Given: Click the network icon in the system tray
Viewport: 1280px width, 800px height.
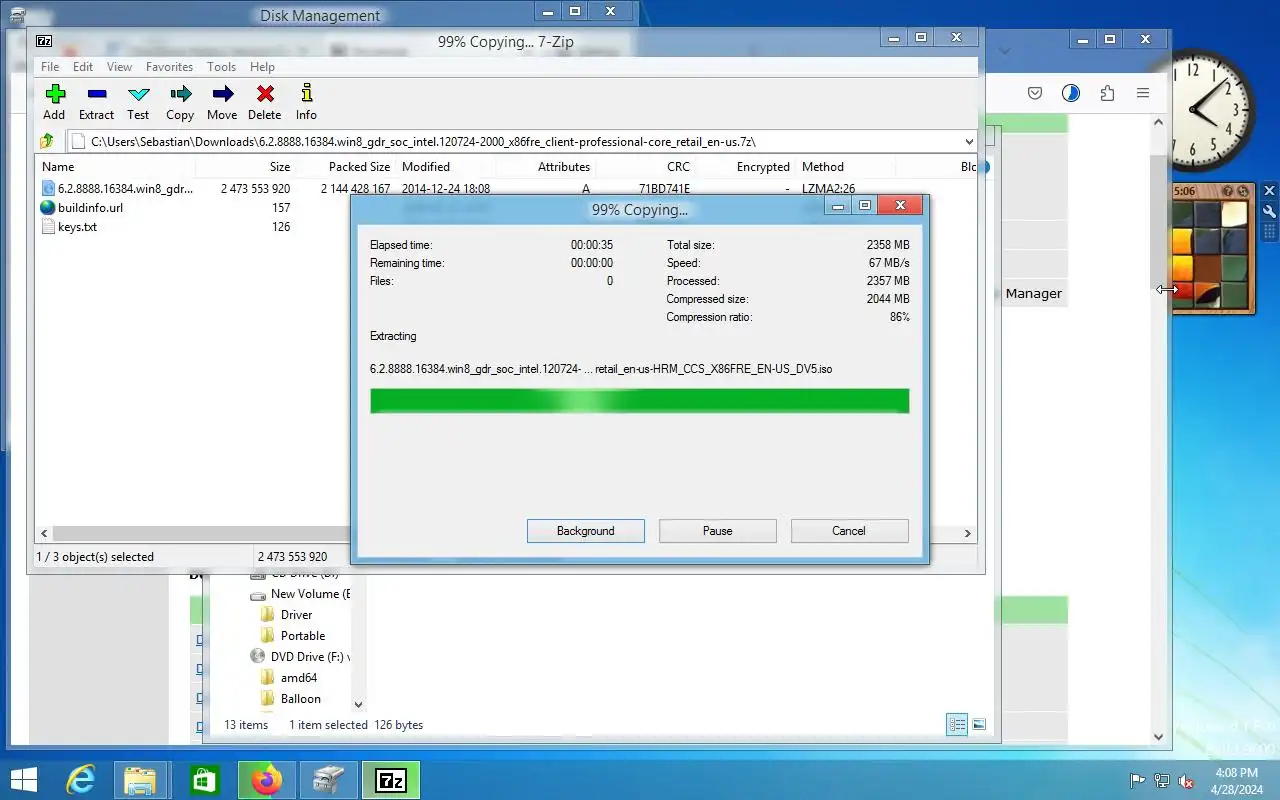Looking at the screenshot, I should click(x=1162, y=781).
